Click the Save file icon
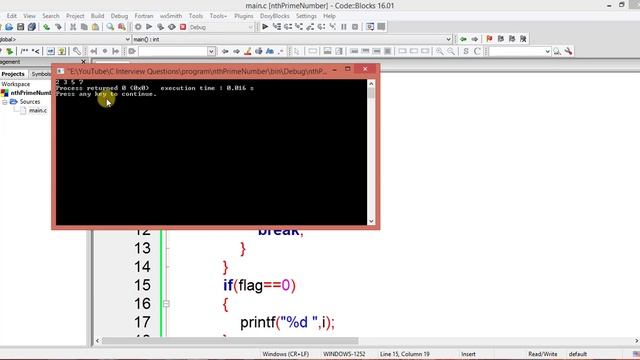 tap(20, 27)
